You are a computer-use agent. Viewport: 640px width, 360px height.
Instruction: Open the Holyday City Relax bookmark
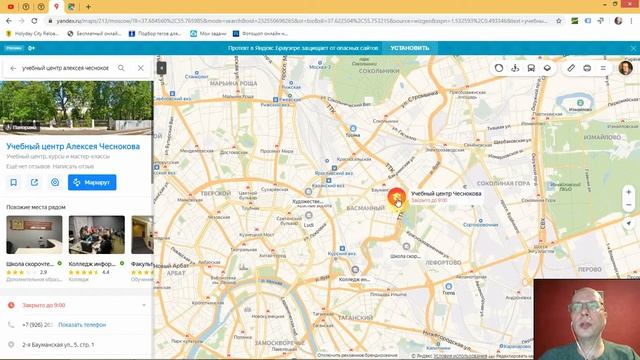coord(33,33)
